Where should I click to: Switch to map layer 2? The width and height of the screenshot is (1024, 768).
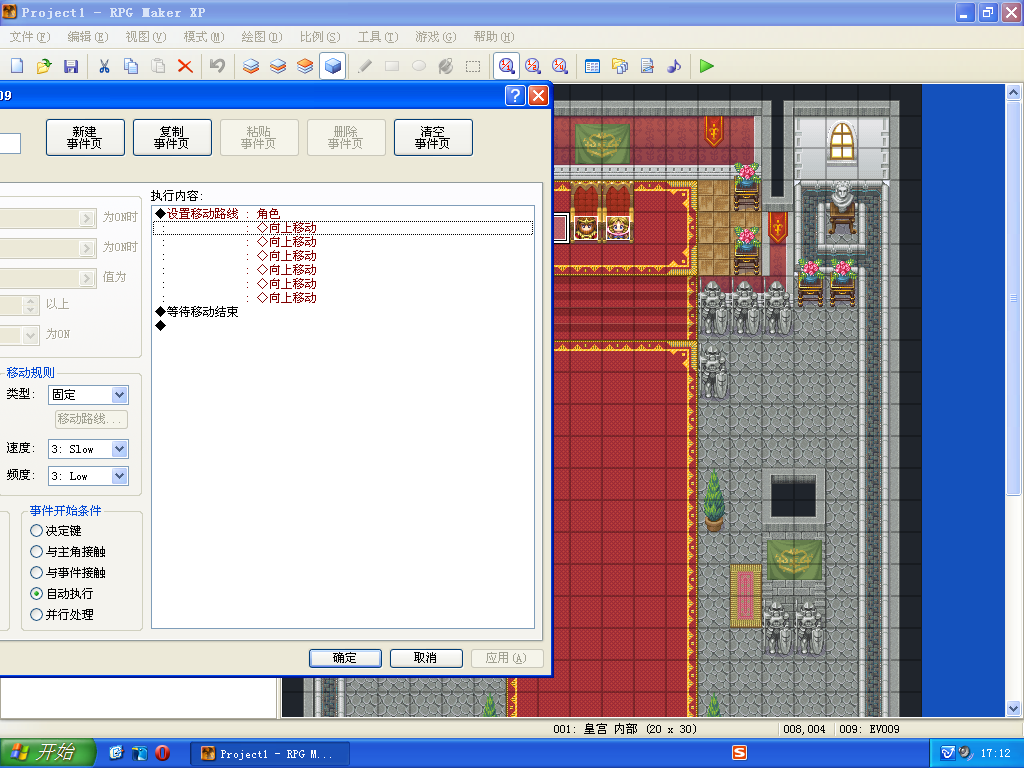[x=278, y=66]
